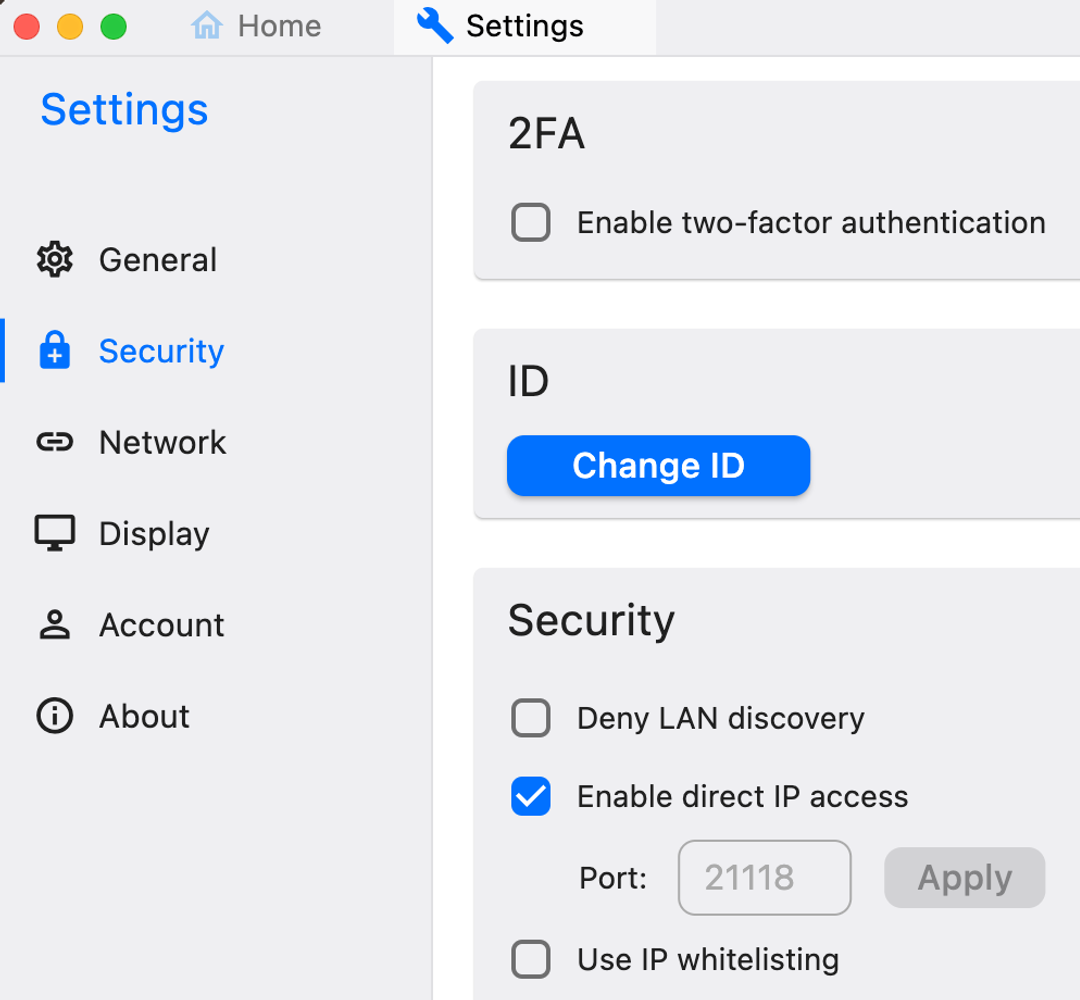Disable direct IP access
Viewport: 1080px width, 1000px height.
tap(530, 796)
